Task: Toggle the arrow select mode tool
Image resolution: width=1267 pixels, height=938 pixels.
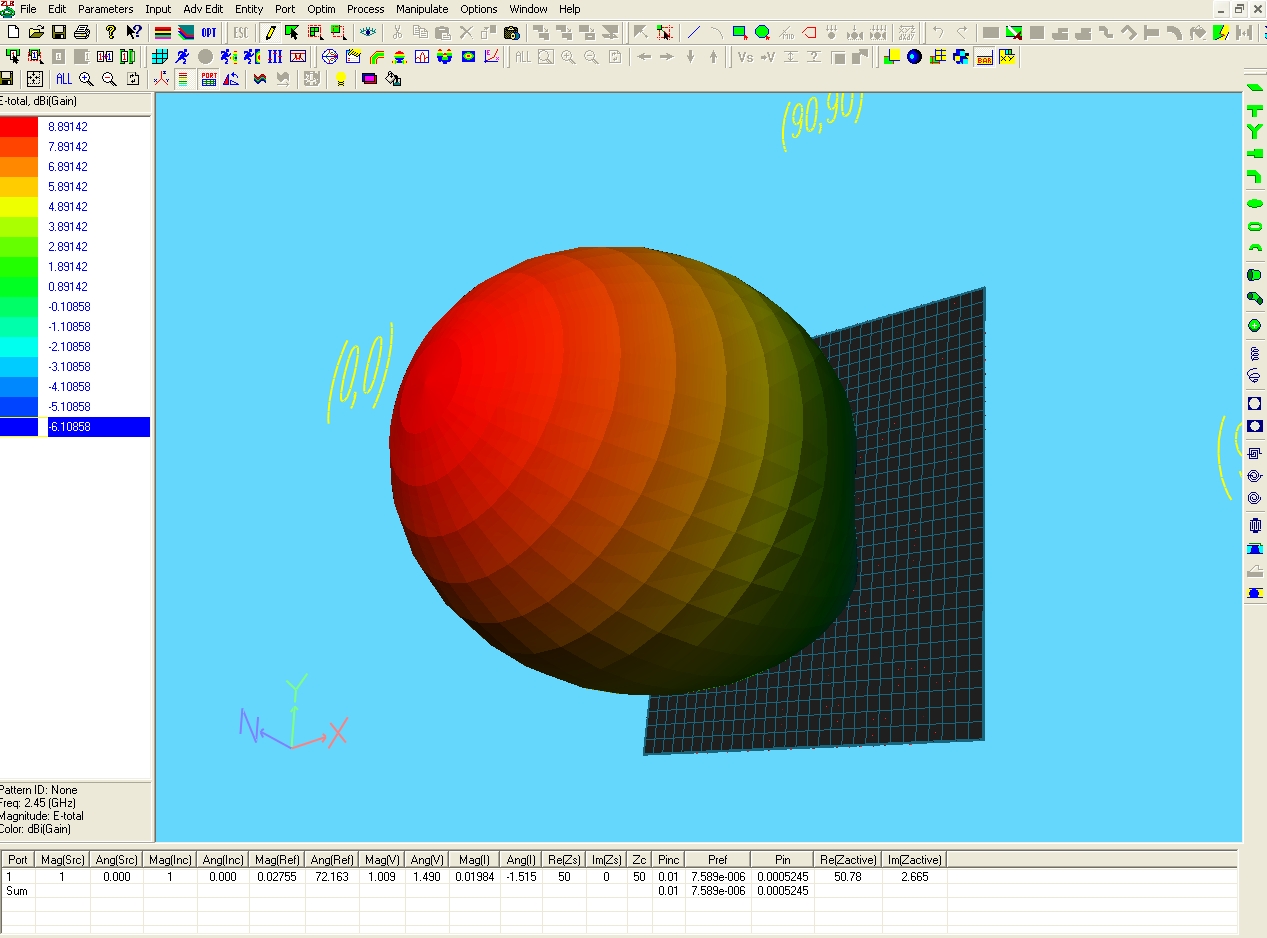Action: point(292,32)
